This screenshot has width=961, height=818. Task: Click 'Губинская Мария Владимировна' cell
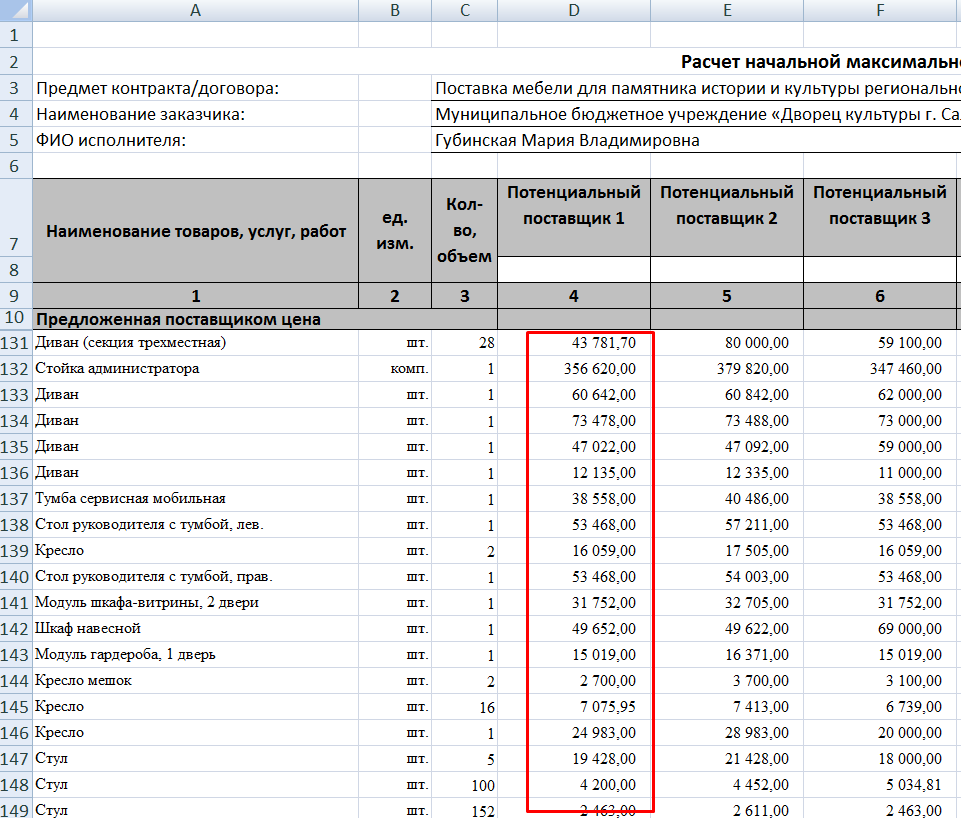(x=568, y=140)
